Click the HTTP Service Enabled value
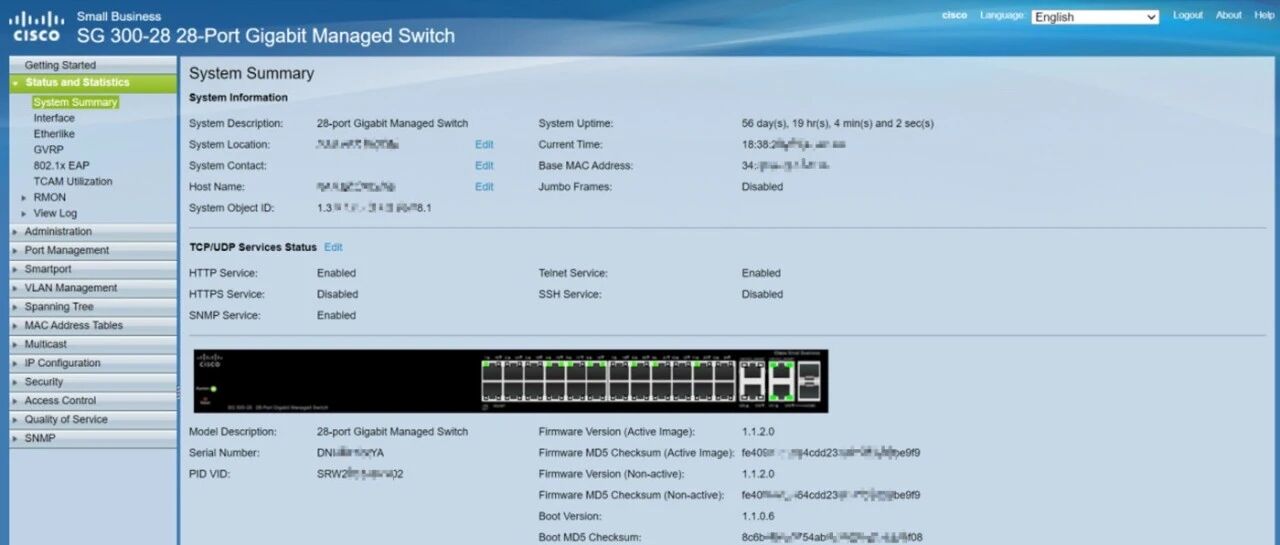Image resolution: width=1280 pixels, height=545 pixels. pos(336,273)
